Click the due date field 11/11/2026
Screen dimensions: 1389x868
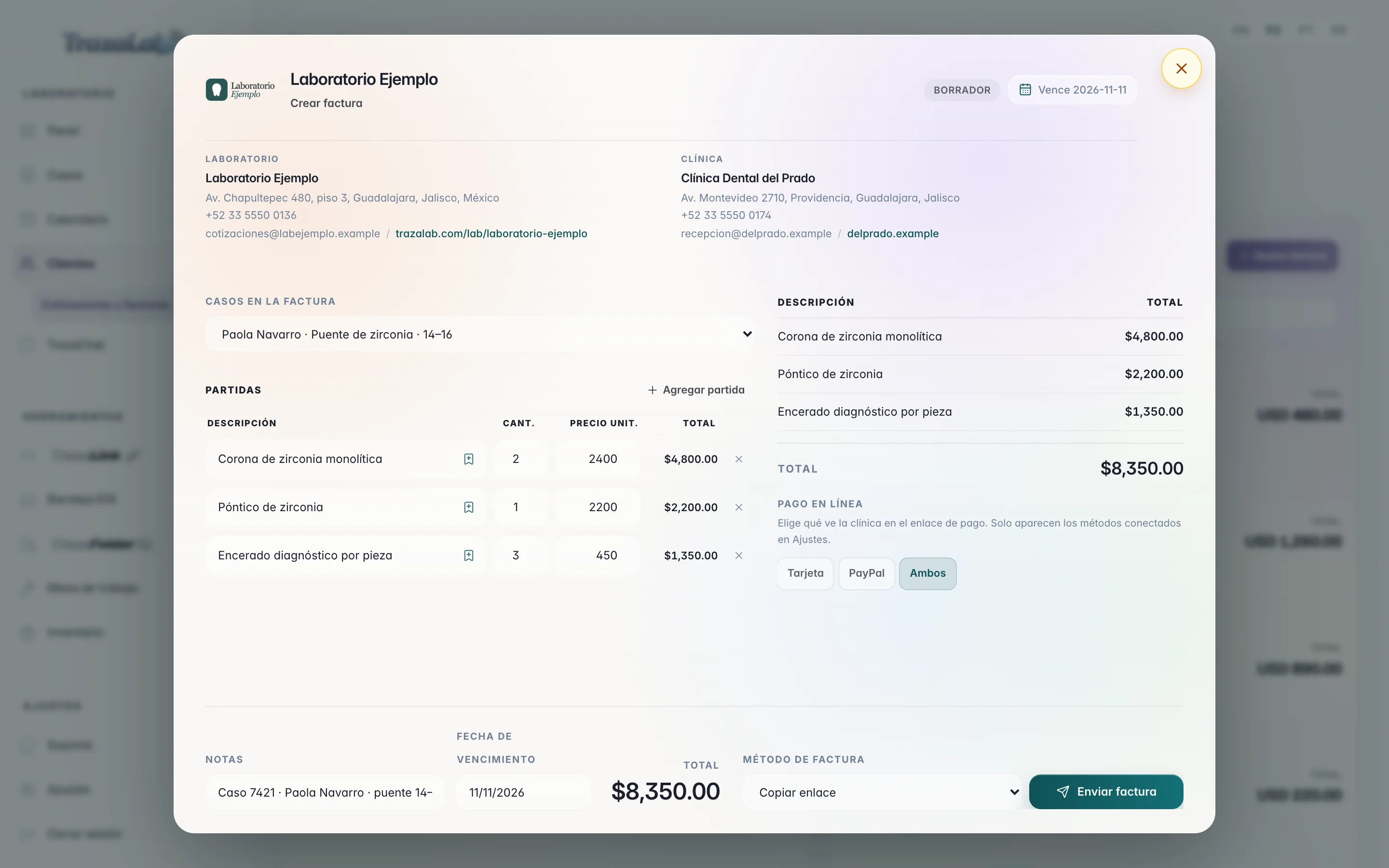click(523, 792)
